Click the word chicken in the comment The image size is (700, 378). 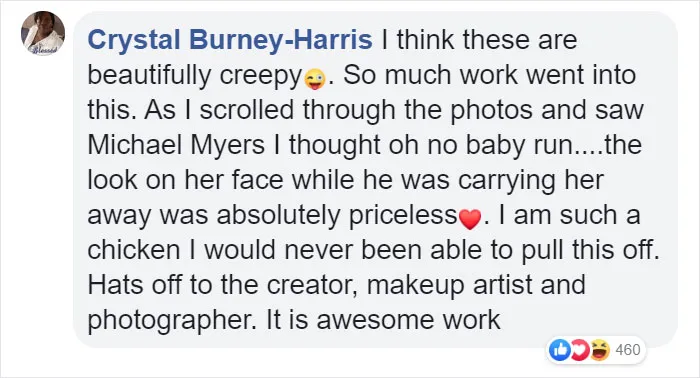pyautogui.click(x=133, y=250)
